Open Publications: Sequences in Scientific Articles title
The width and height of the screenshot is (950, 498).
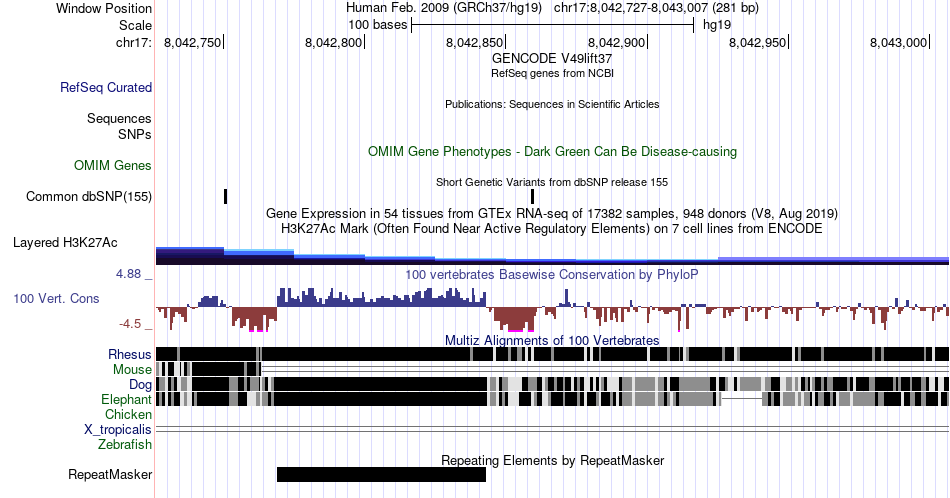(552, 104)
